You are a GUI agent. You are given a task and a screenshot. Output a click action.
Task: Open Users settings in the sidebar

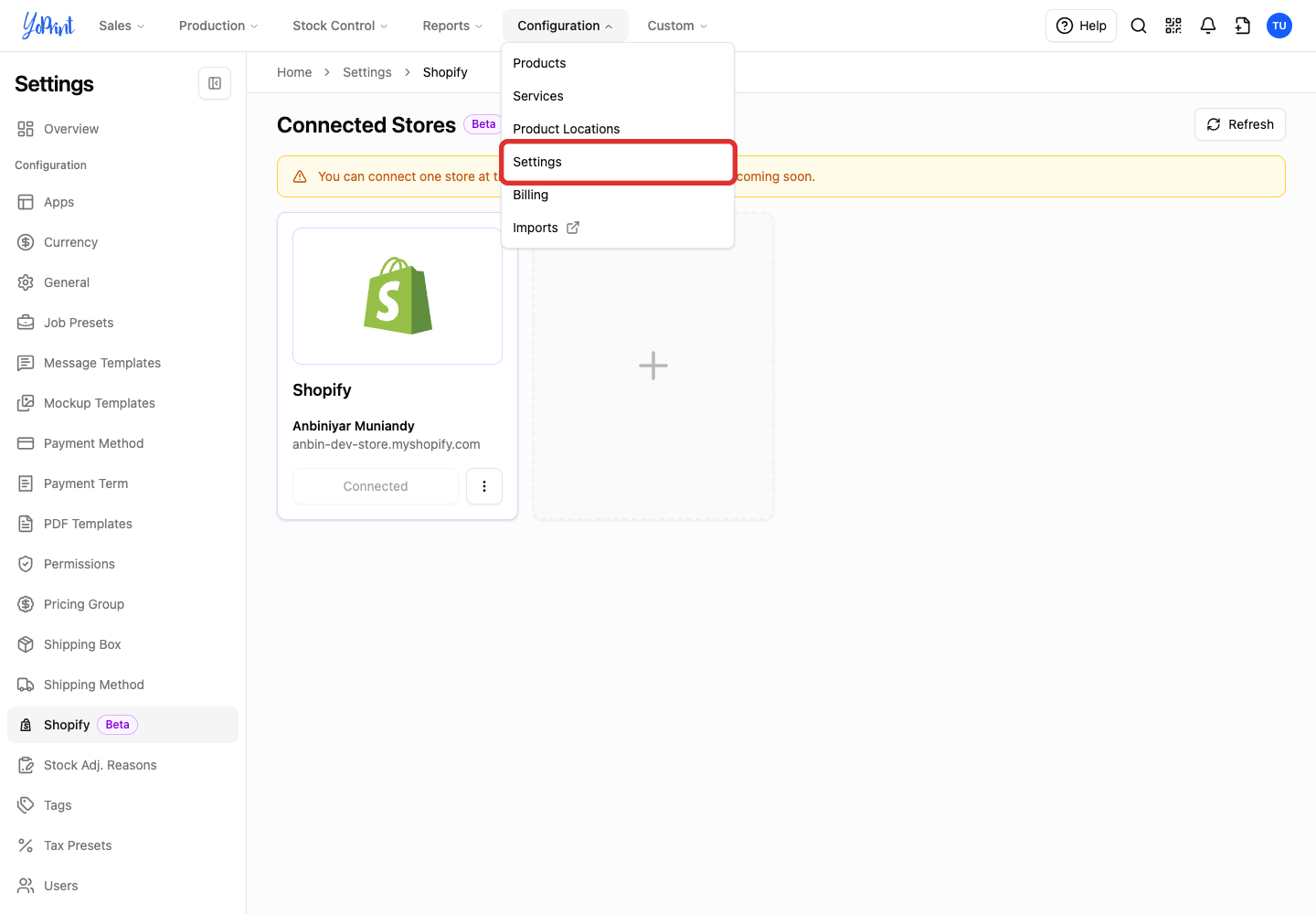click(x=122, y=886)
